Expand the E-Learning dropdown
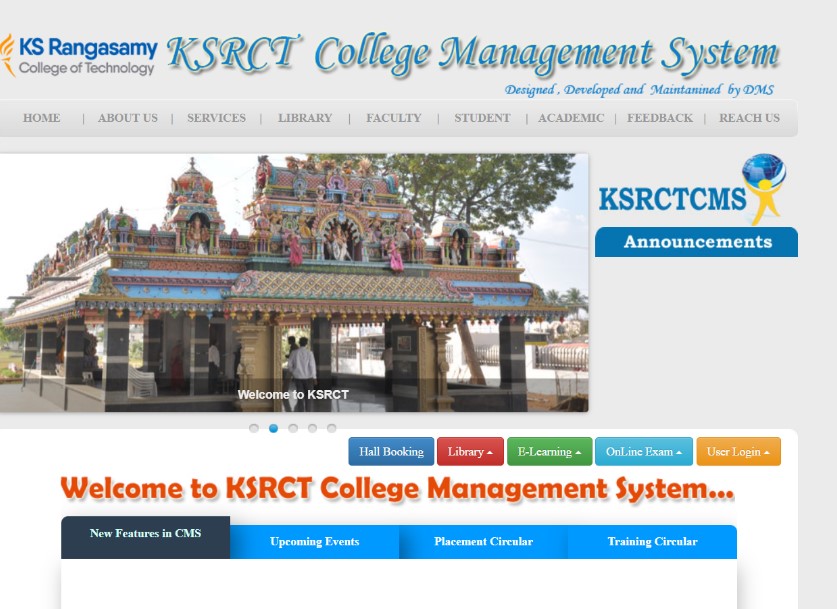Viewport: 837px width, 609px height. (549, 452)
